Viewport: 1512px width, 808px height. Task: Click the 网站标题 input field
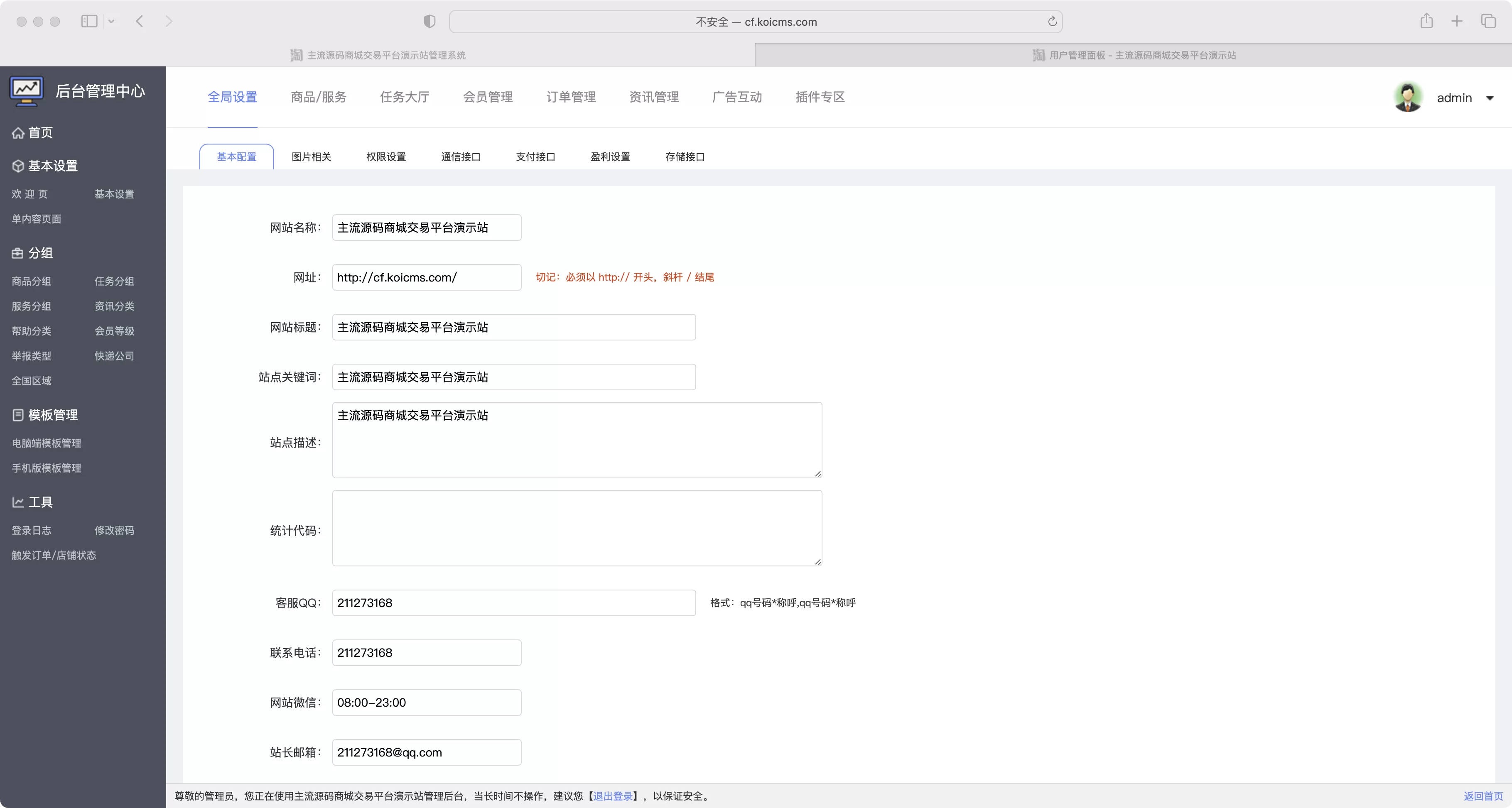pos(514,328)
